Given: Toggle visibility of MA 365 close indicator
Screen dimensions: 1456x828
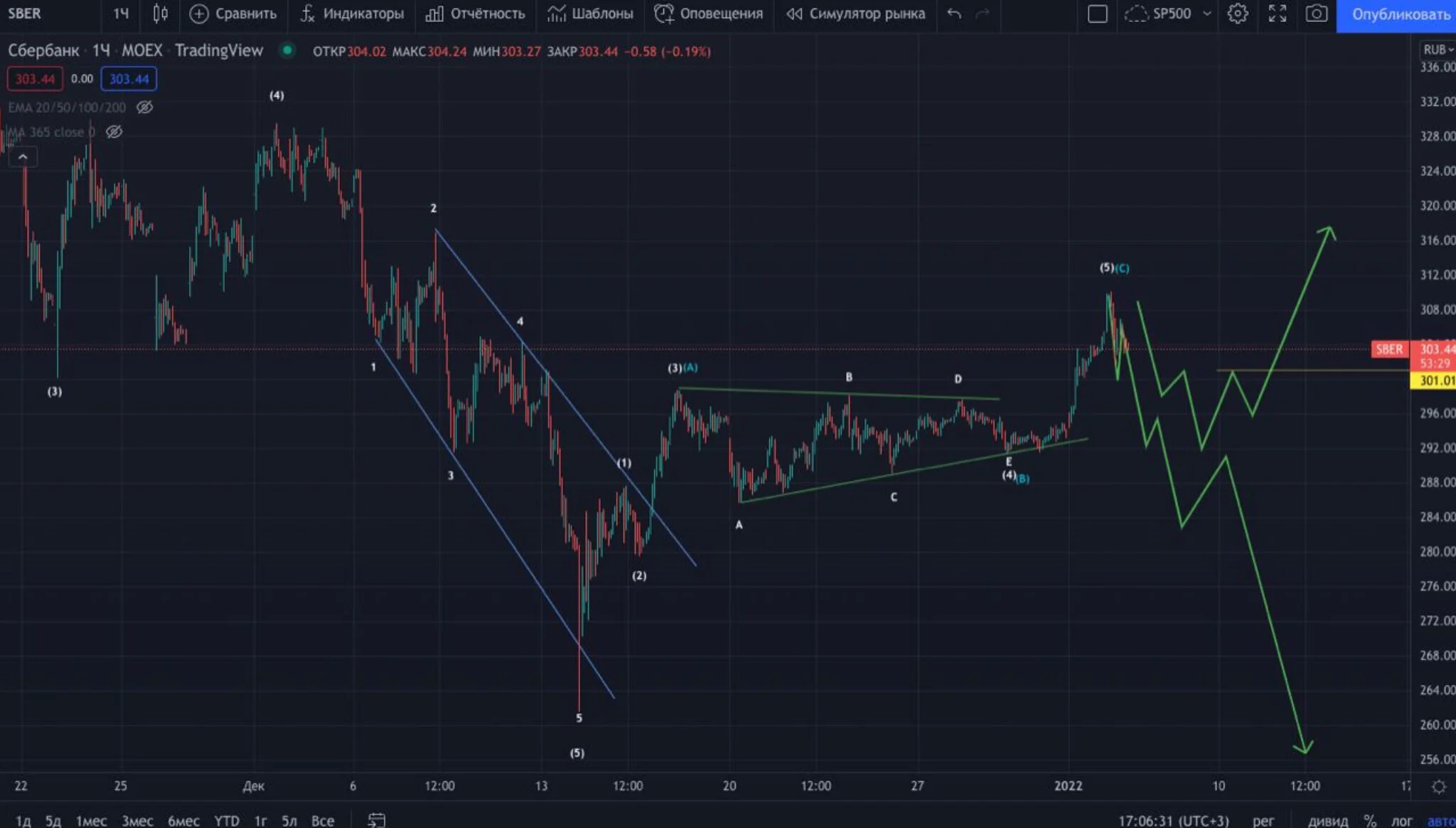Looking at the screenshot, I should (x=114, y=132).
